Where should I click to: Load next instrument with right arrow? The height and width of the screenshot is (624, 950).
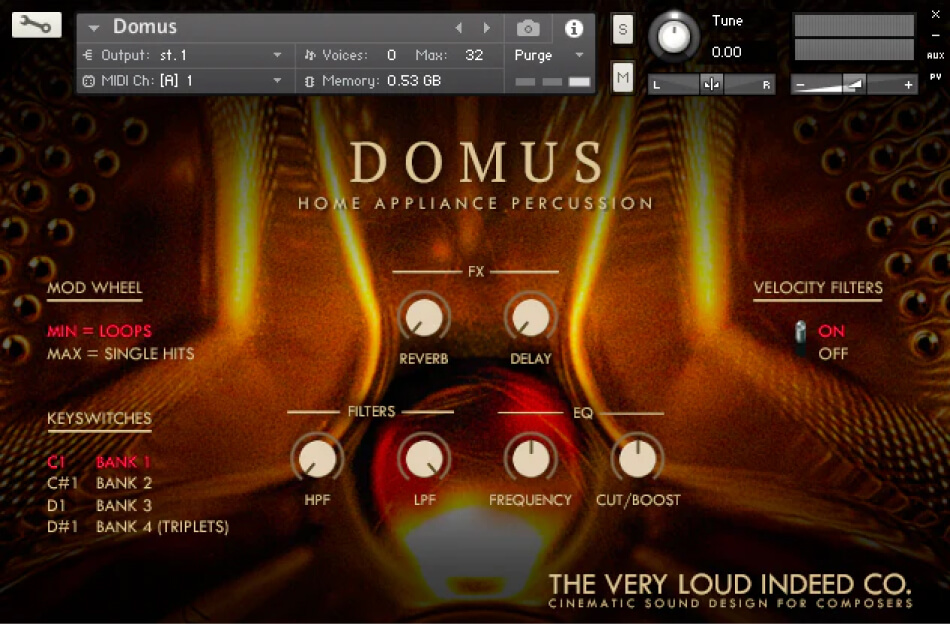486,28
